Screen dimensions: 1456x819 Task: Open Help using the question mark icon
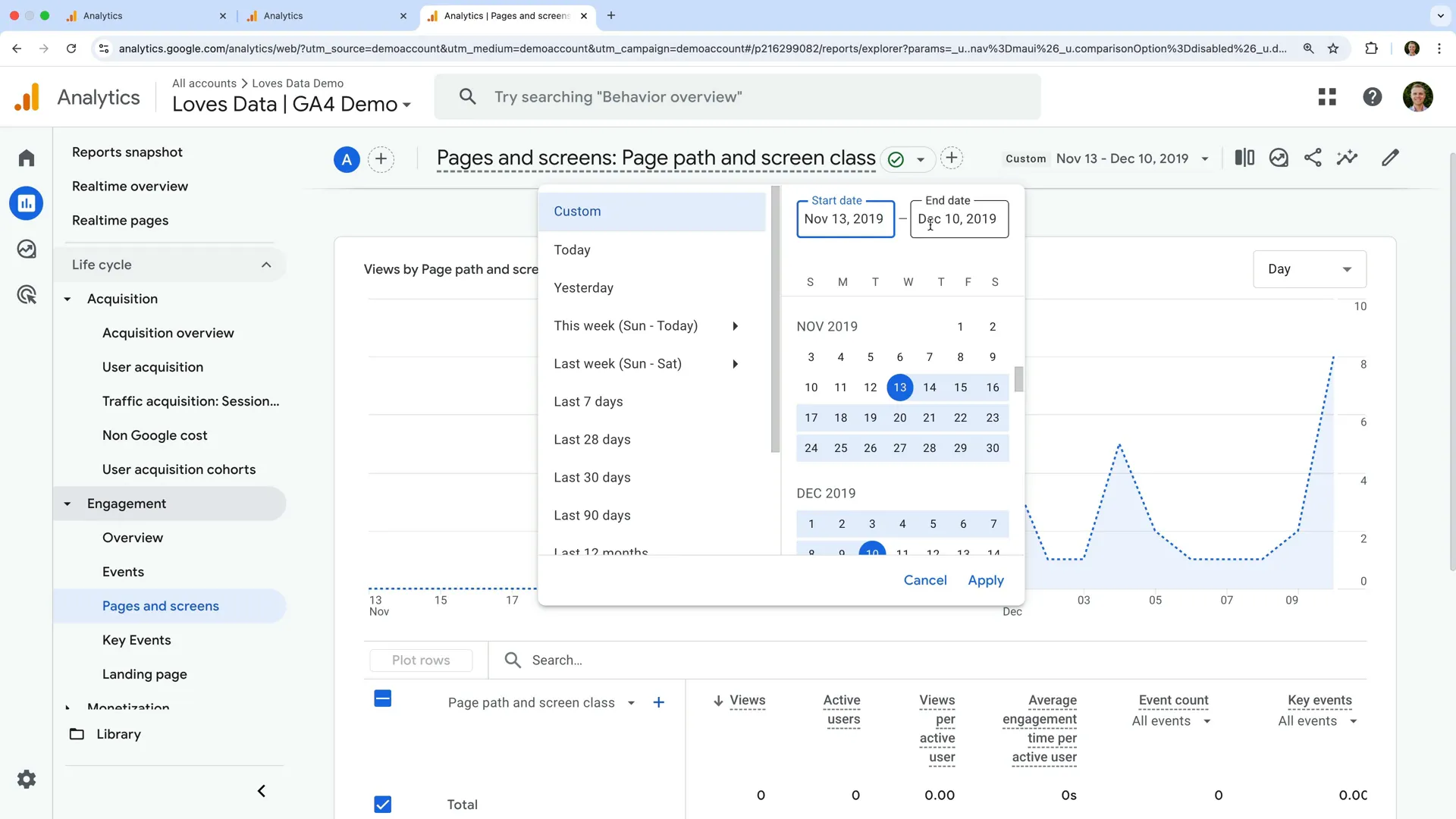point(1373,96)
